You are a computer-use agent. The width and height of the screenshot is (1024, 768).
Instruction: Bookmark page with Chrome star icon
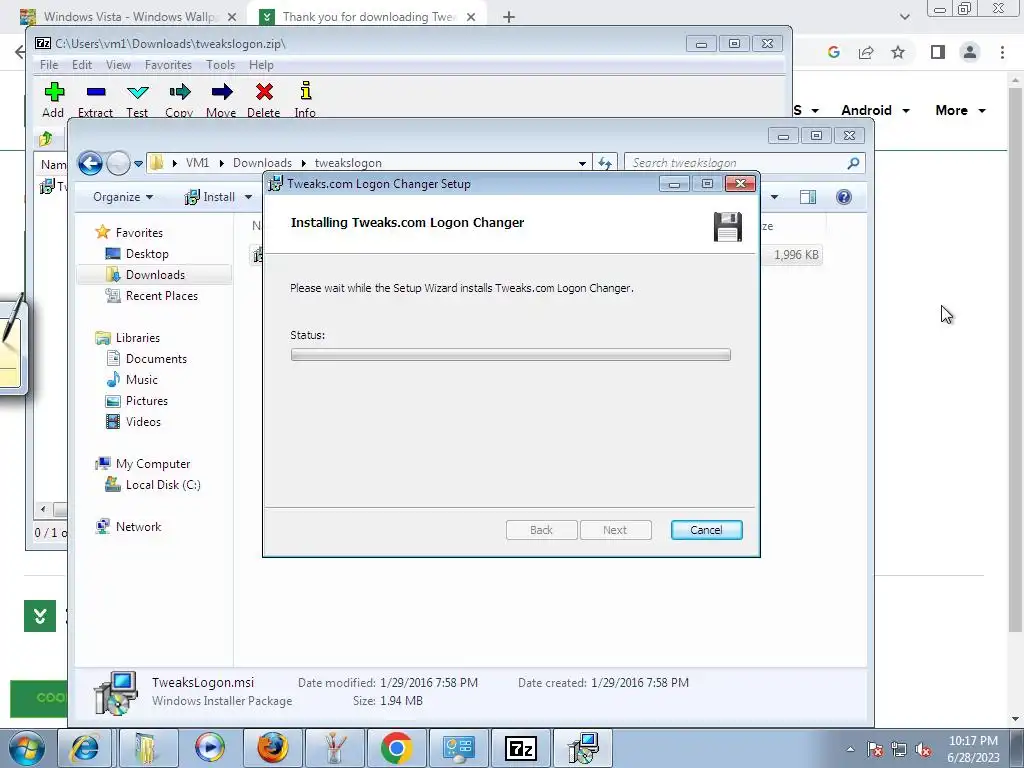pyautogui.click(x=898, y=52)
